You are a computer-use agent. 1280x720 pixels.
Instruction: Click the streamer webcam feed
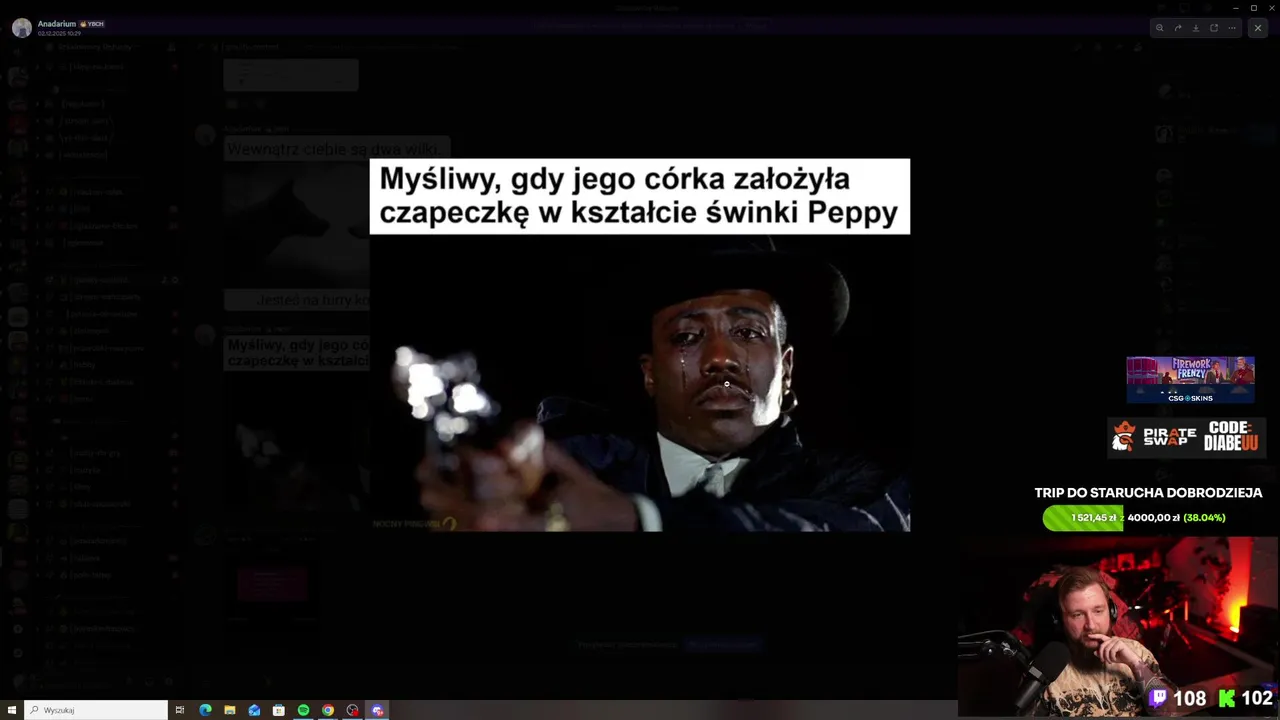coord(1118,626)
